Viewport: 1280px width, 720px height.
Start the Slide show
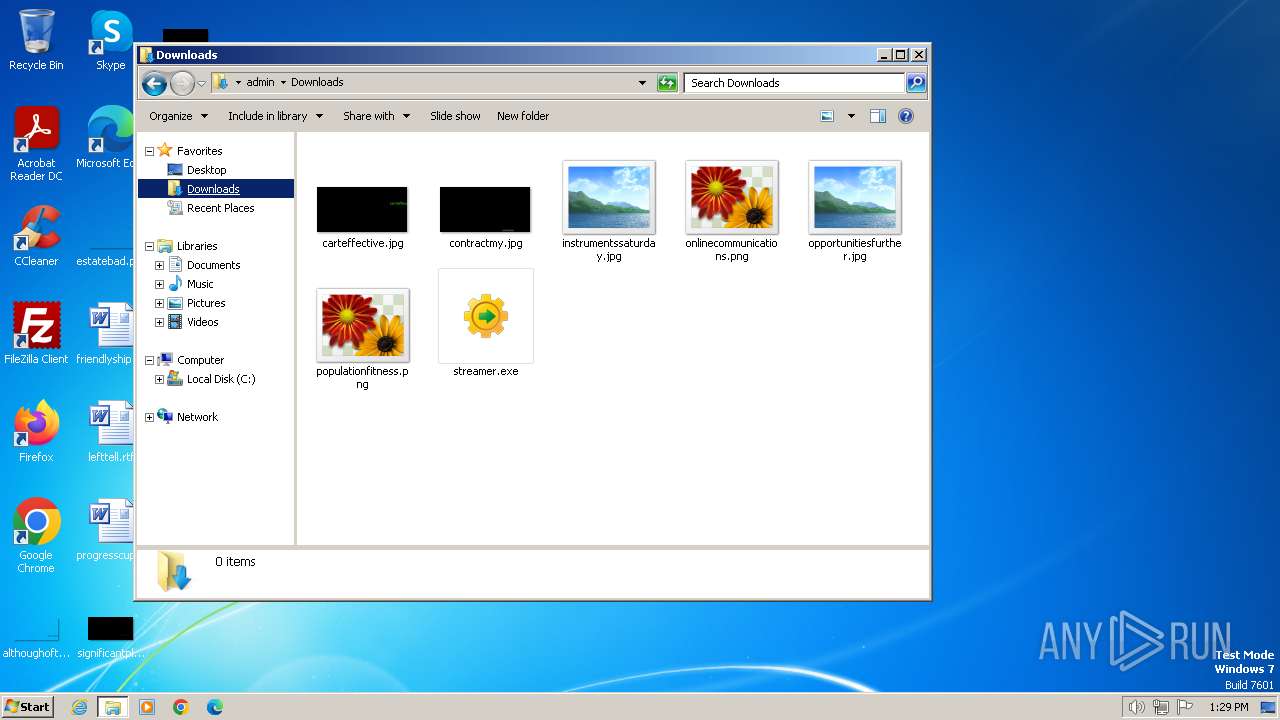[x=455, y=116]
